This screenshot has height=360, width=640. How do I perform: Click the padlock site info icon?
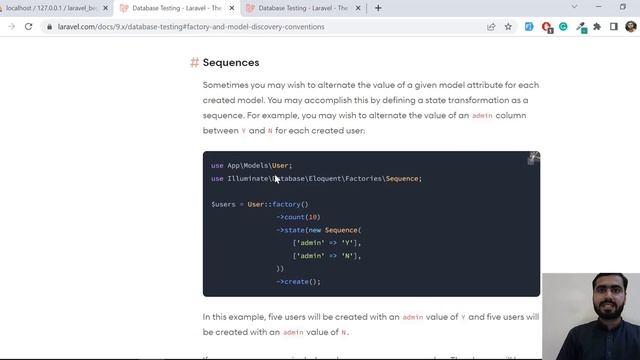point(49,27)
